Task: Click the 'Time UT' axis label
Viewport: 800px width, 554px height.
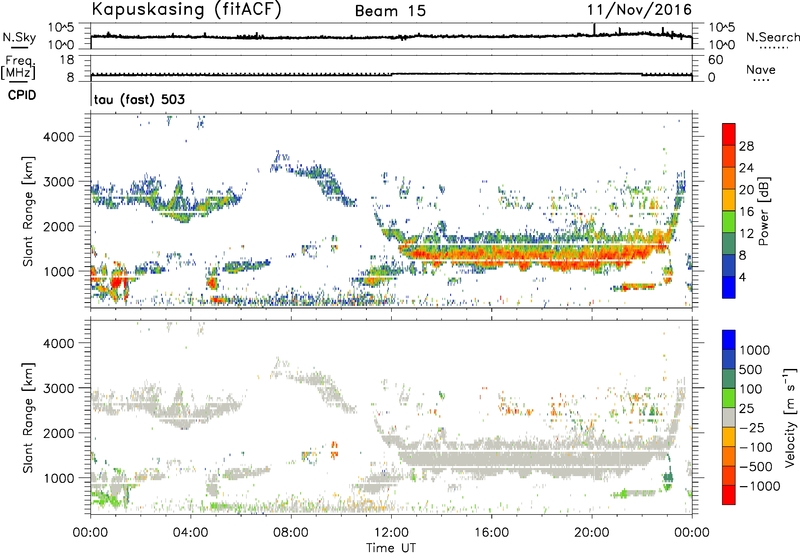Action: (391, 548)
